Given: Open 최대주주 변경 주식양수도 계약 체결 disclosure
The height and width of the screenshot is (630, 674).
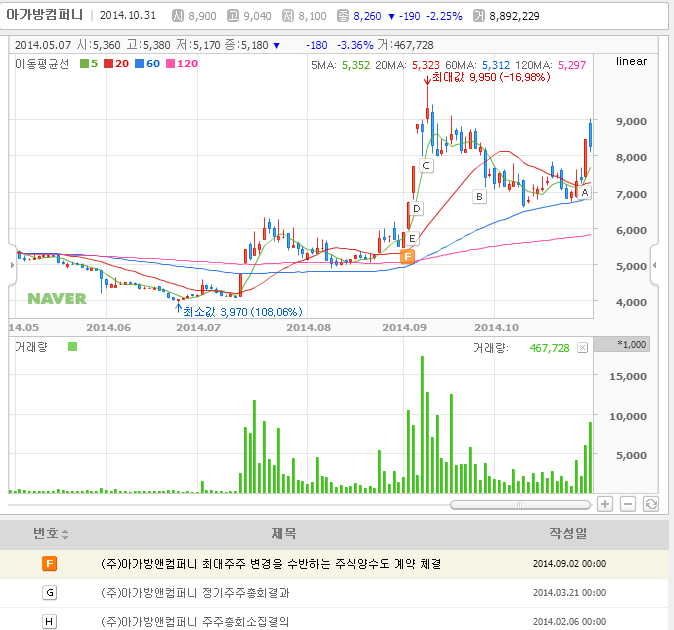Looking at the screenshot, I should (271, 563).
